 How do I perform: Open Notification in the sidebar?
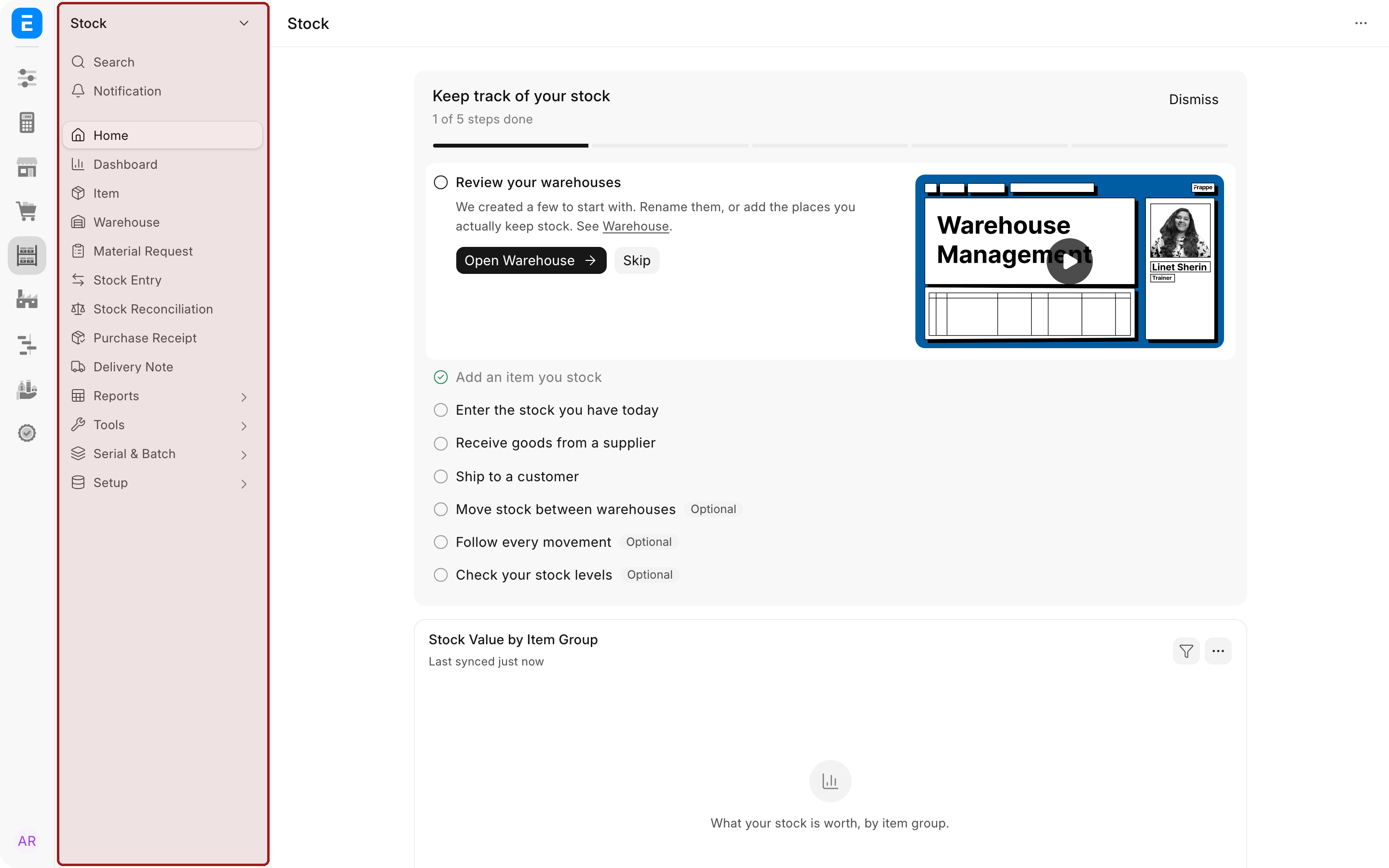tap(163, 91)
